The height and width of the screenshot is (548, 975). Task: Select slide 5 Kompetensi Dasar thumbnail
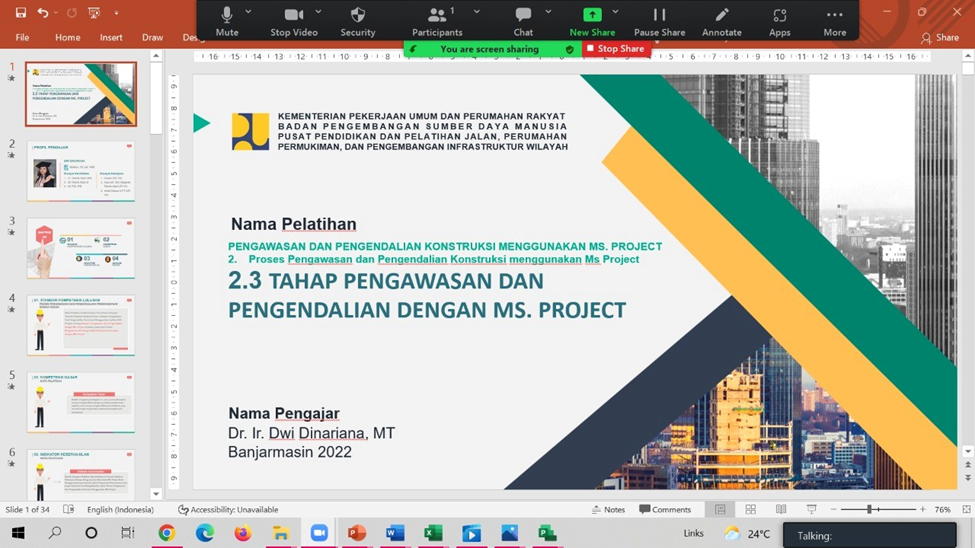click(81, 402)
